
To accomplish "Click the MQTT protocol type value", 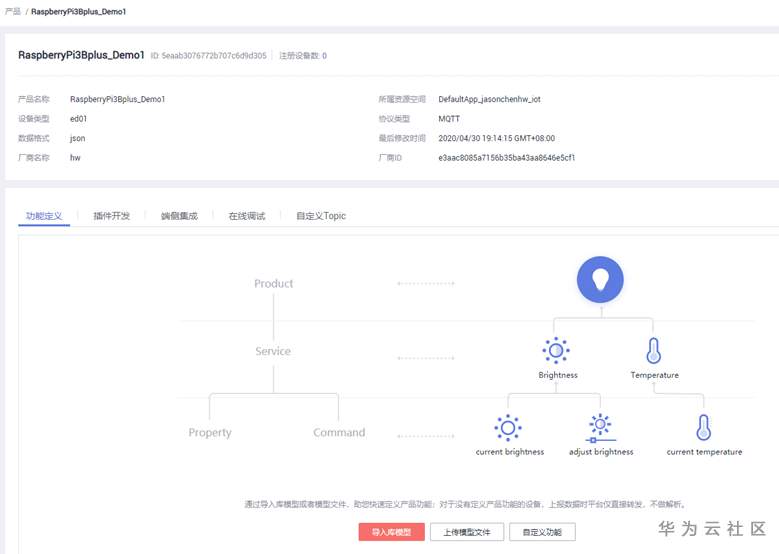I will click(449, 119).
